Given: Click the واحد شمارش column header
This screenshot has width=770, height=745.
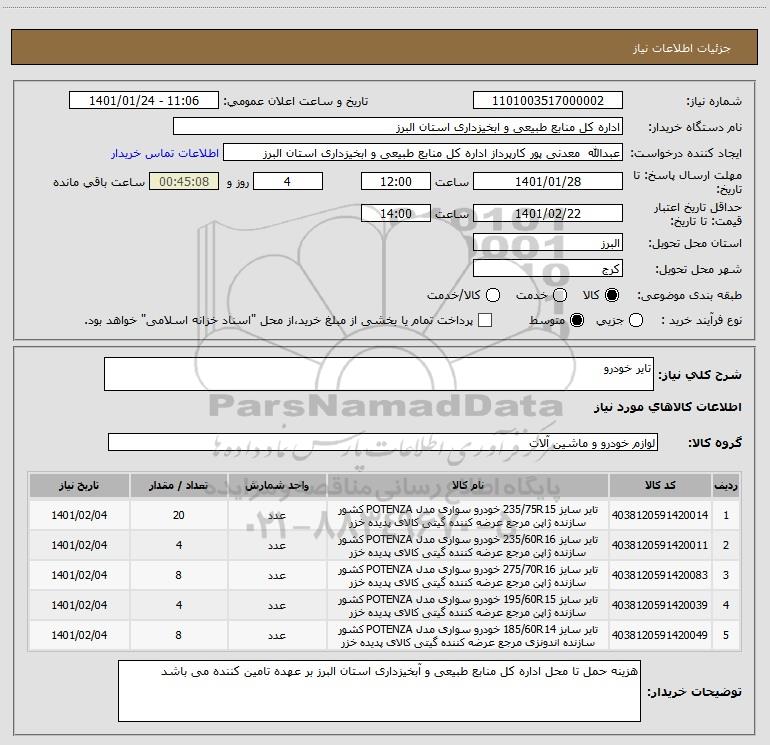Looking at the screenshot, I should click(277, 485).
